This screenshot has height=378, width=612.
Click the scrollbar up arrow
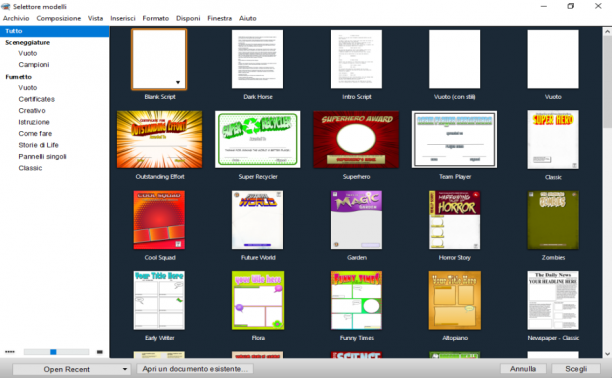[607, 31]
